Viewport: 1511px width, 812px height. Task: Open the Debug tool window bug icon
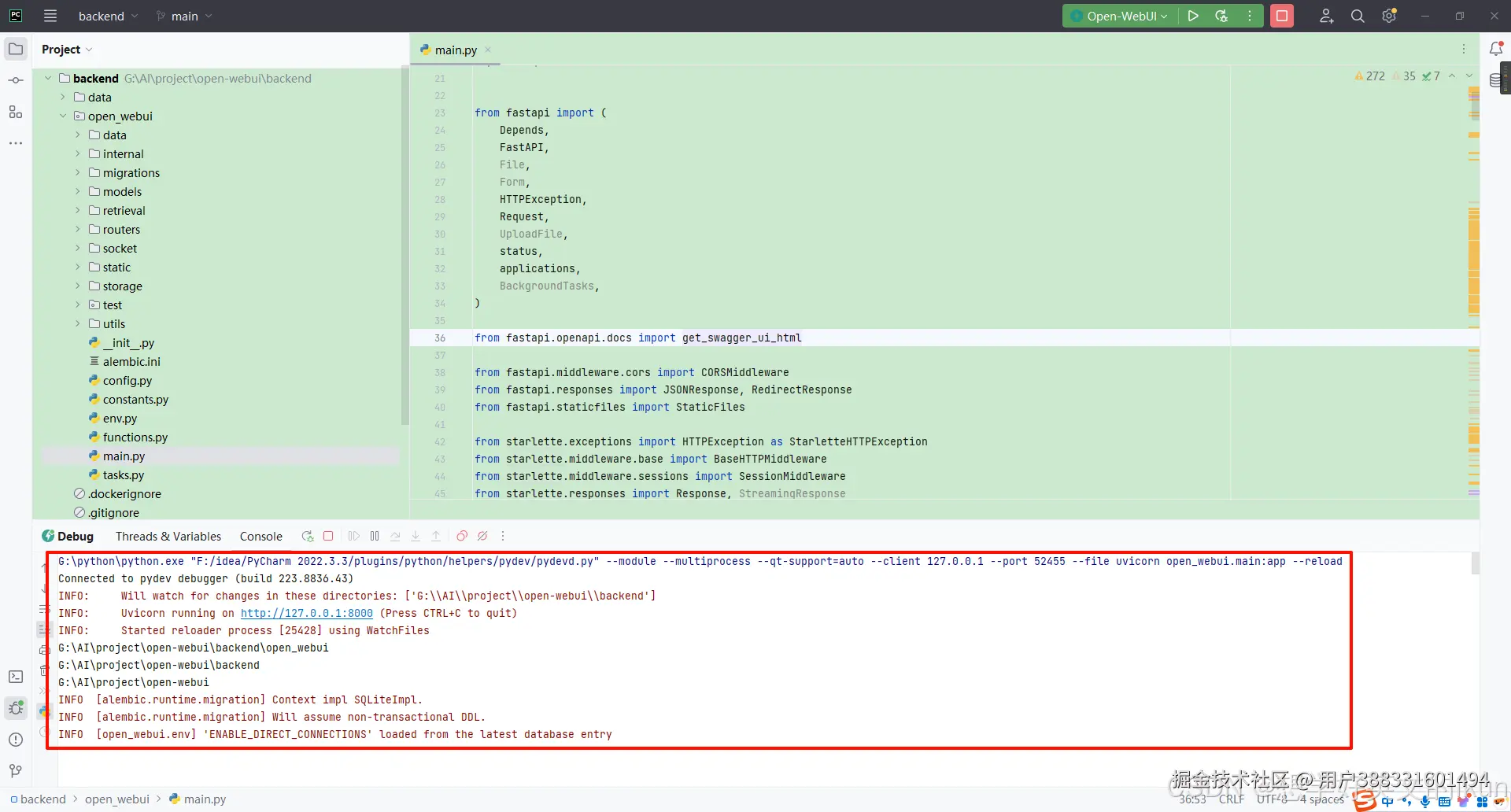point(16,708)
